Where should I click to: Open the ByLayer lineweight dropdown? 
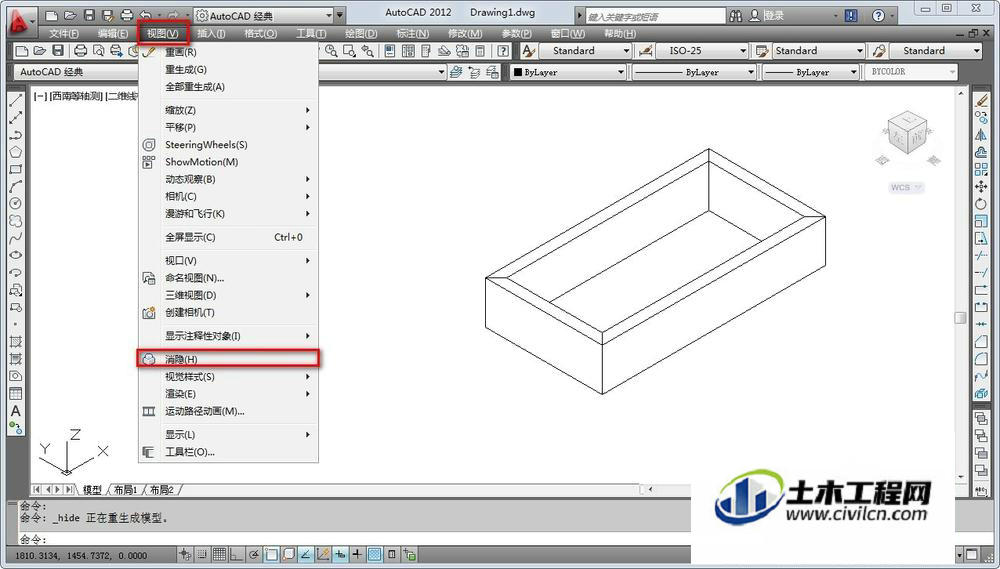(811, 72)
